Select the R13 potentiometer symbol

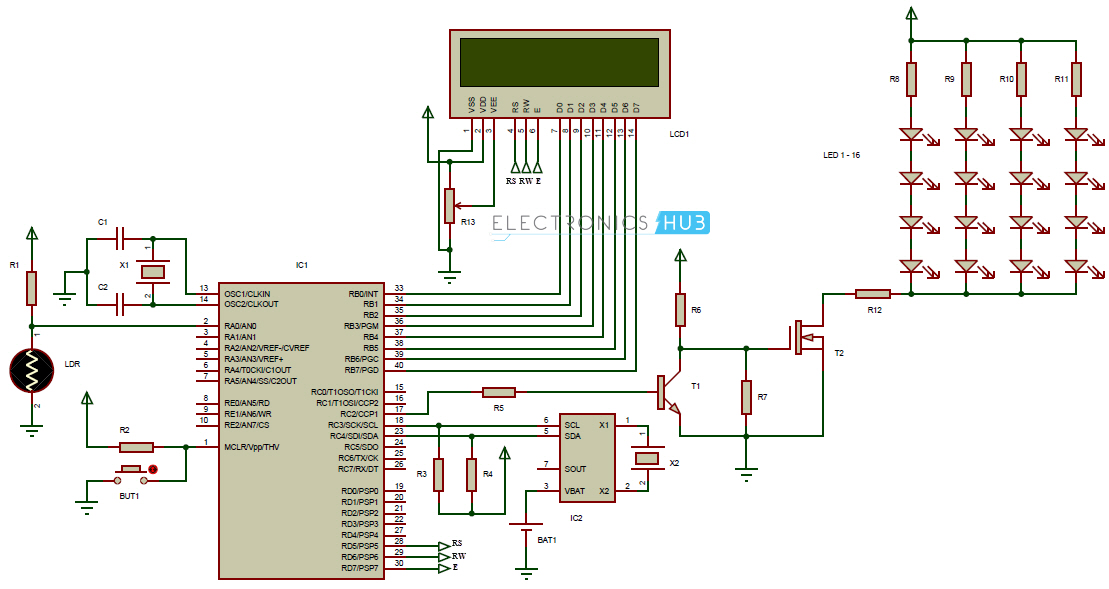point(449,206)
